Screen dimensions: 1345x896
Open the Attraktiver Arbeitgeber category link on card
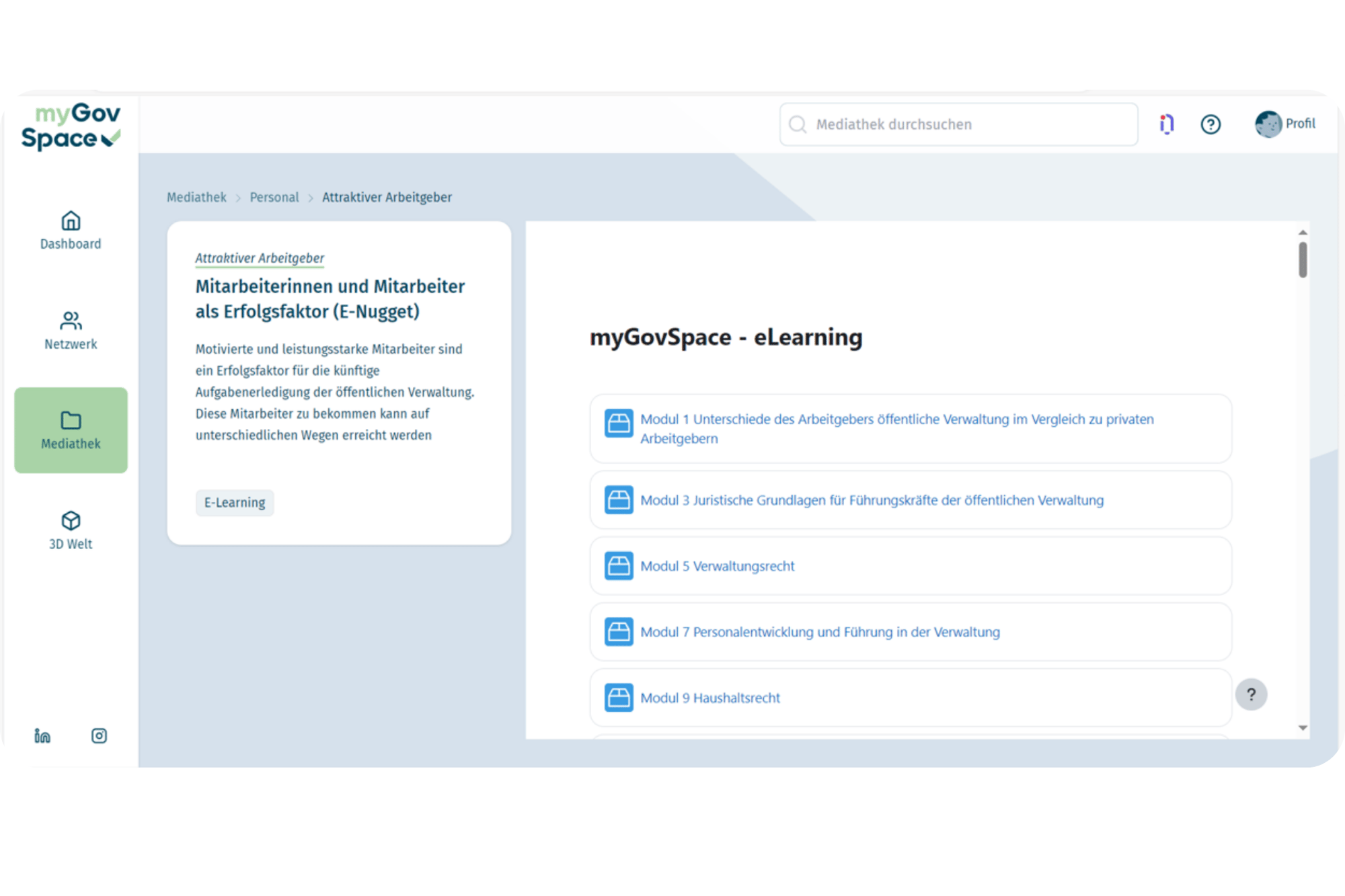(x=260, y=258)
